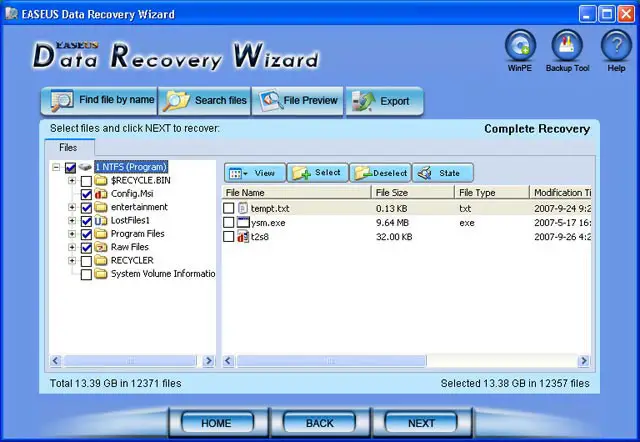Screen dimensions: 640x442
Task: Click the title bar application icon
Action: (11, 14)
